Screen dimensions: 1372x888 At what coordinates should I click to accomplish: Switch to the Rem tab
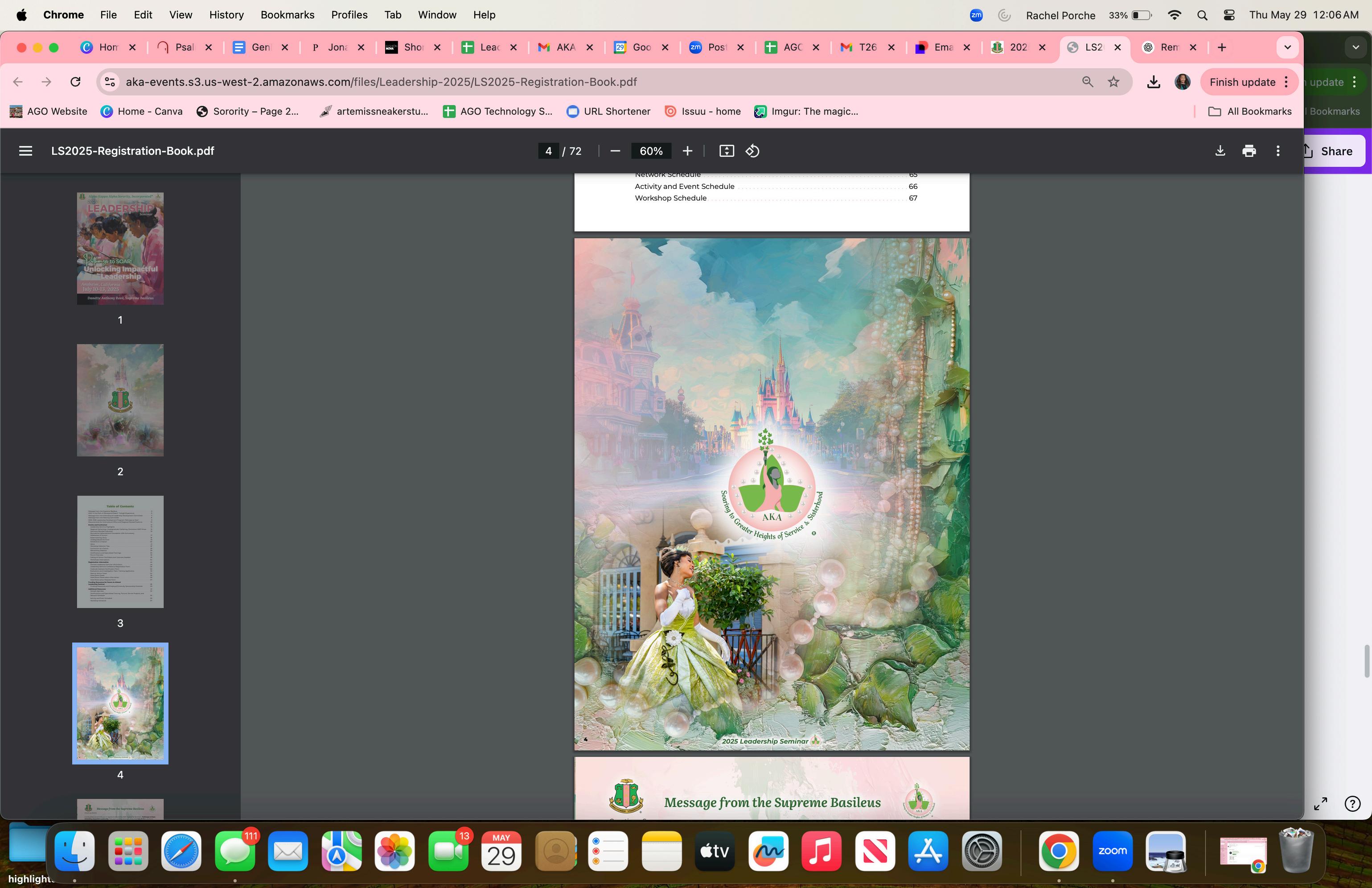pyautogui.click(x=1168, y=47)
